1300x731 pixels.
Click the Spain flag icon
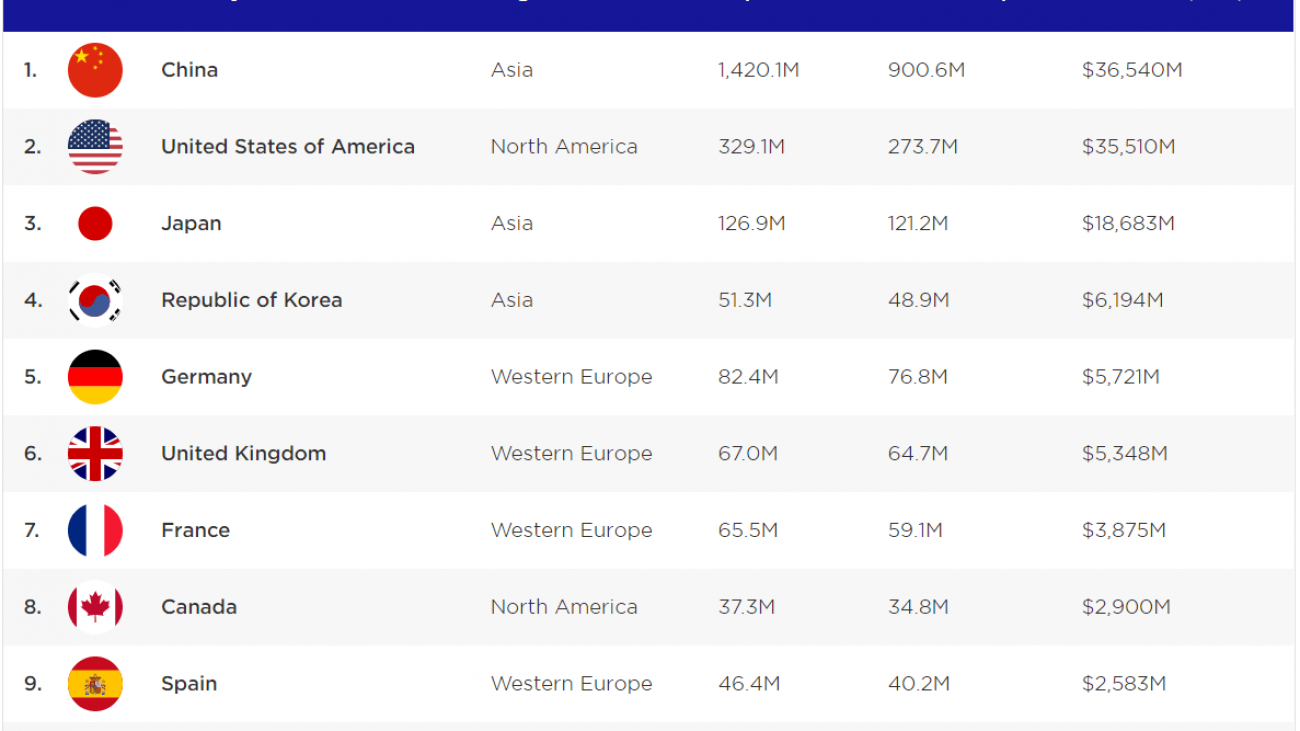click(95, 684)
